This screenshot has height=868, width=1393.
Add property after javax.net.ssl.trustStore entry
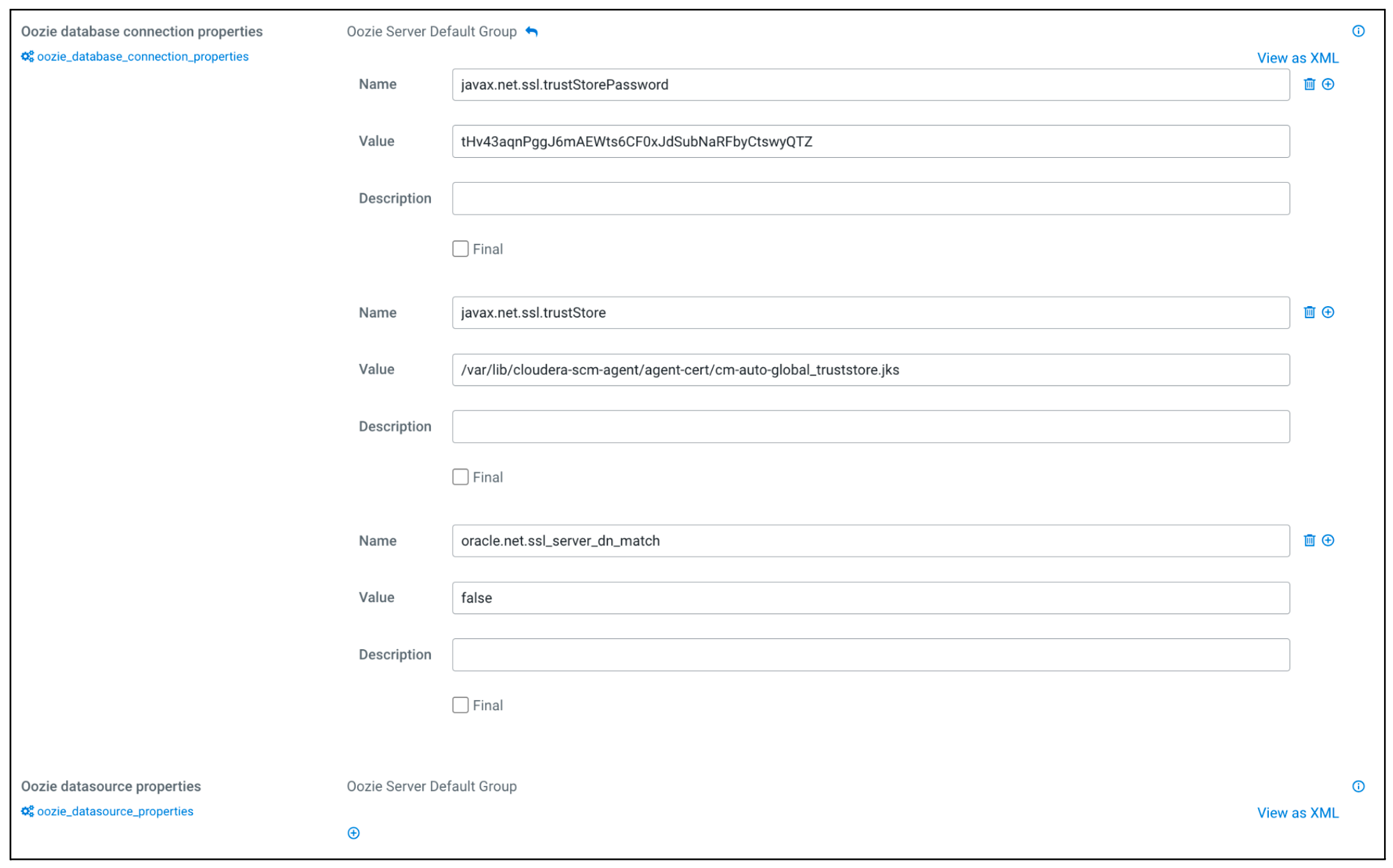pyautogui.click(x=1328, y=312)
